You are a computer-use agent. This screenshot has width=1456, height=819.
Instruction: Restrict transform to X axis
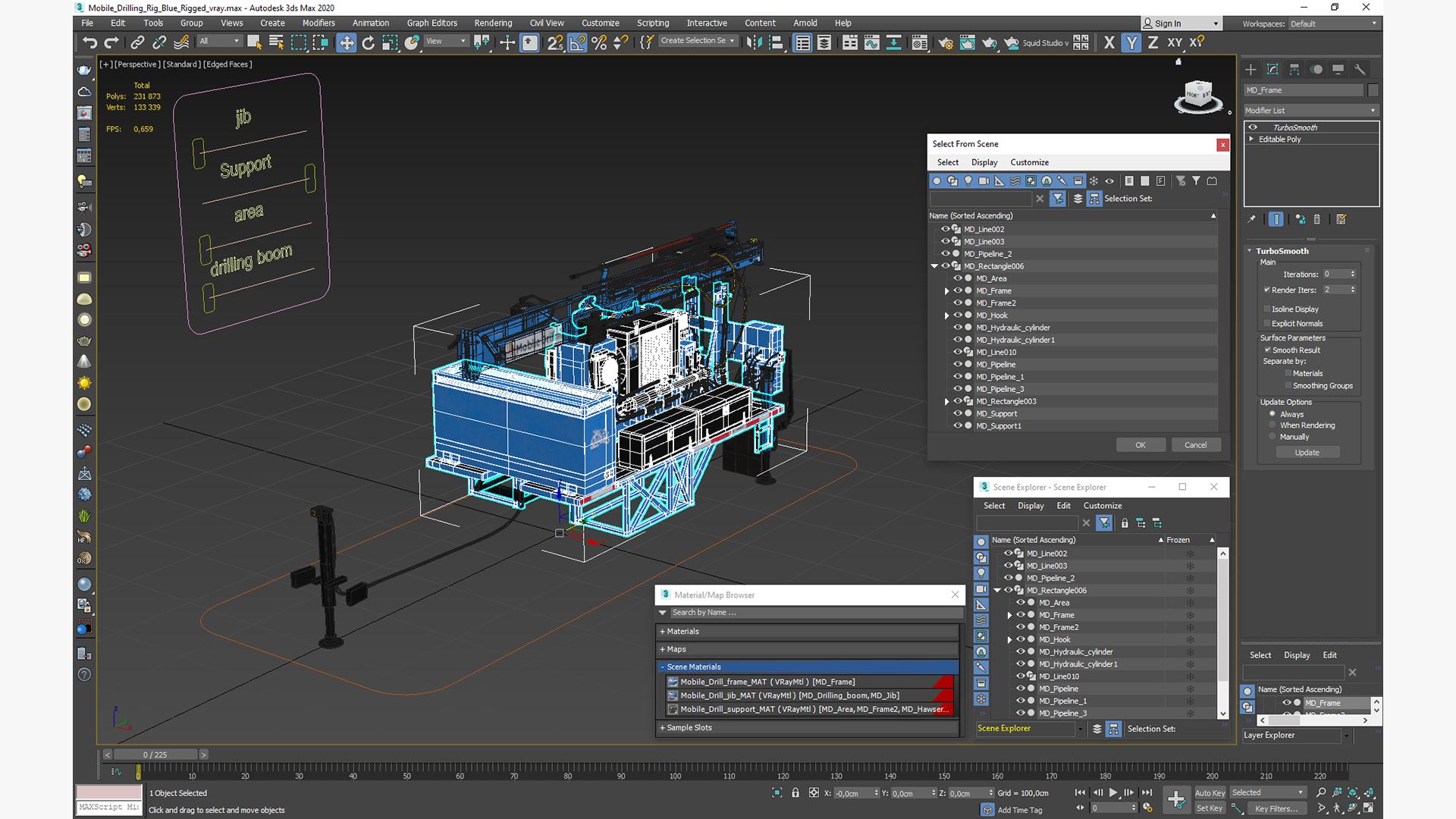1109,43
